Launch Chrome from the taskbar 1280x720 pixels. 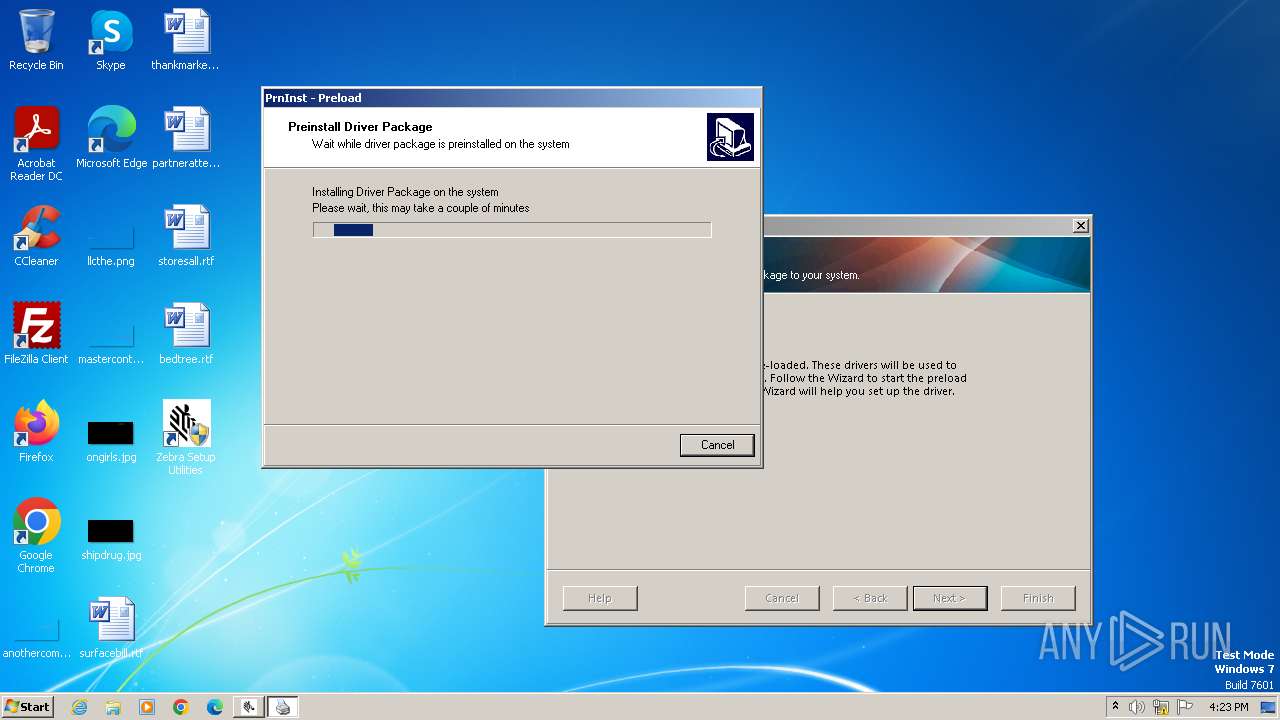pos(181,707)
